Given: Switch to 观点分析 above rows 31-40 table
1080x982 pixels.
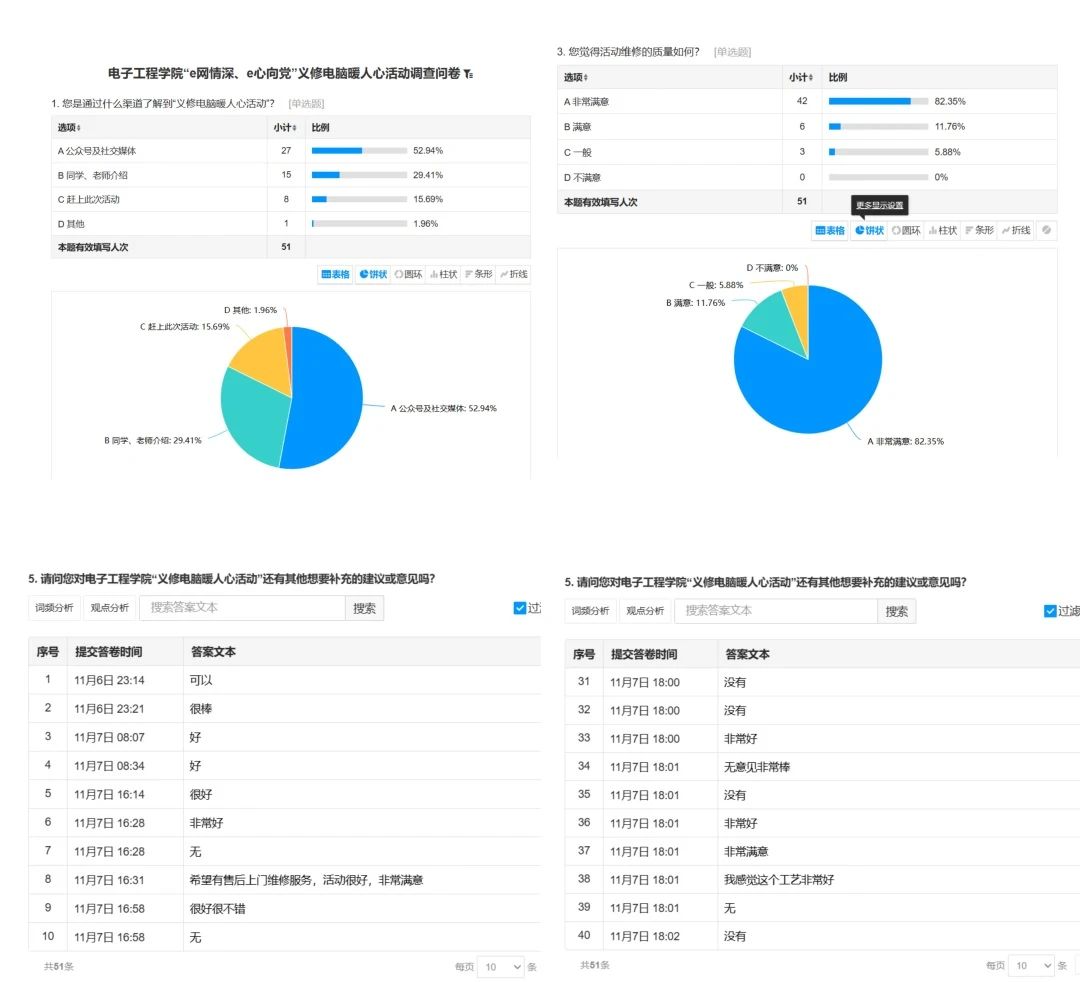Looking at the screenshot, I should click(x=646, y=611).
